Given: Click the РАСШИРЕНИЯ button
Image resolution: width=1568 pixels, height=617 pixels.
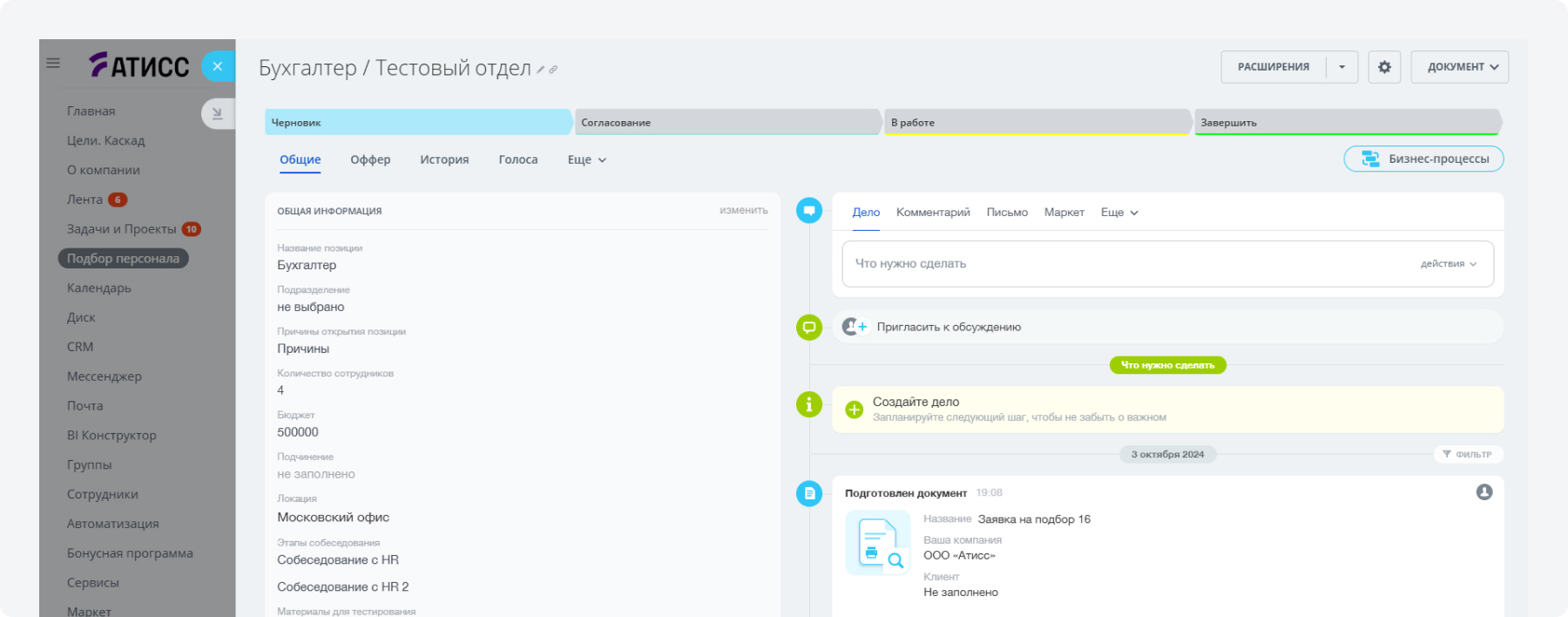Looking at the screenshot, I should (x=1274, y=67).
